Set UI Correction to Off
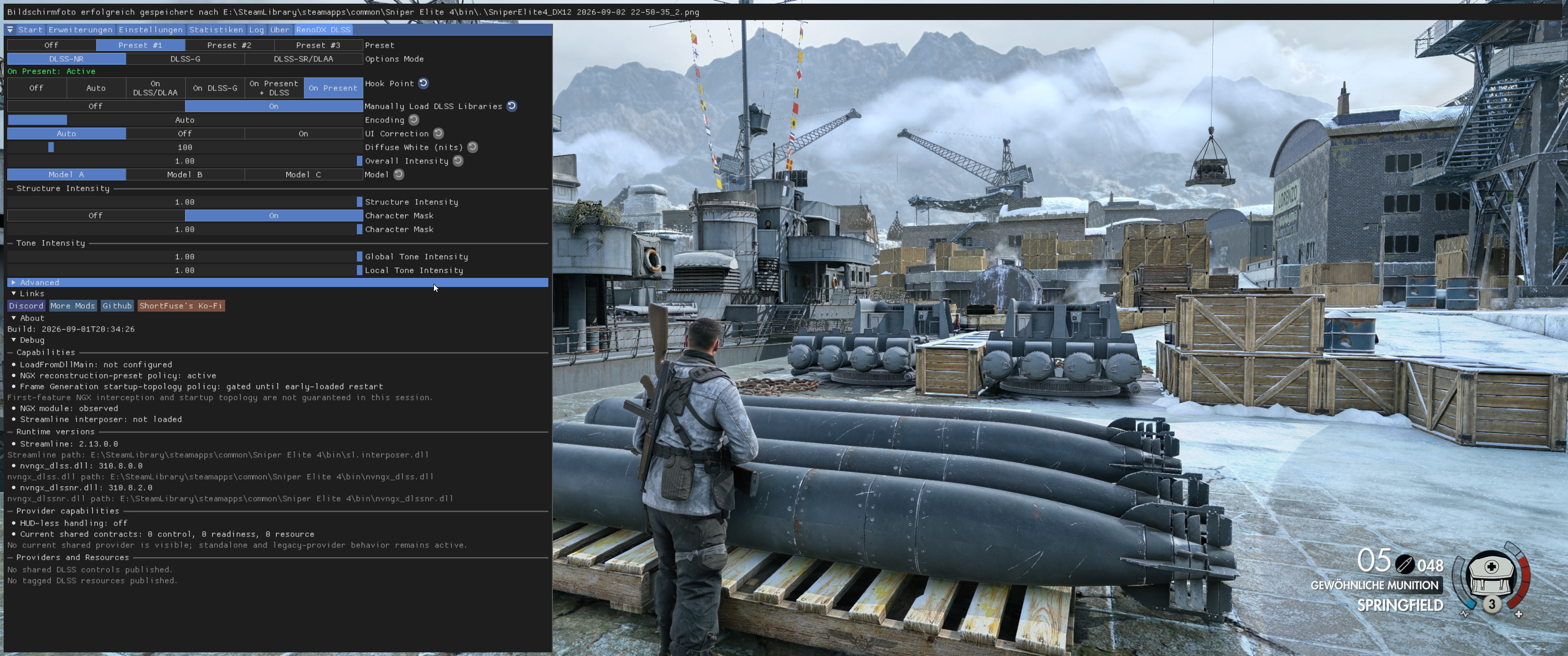This screenshot has width=1568, height=656. (x=185, y=133)
